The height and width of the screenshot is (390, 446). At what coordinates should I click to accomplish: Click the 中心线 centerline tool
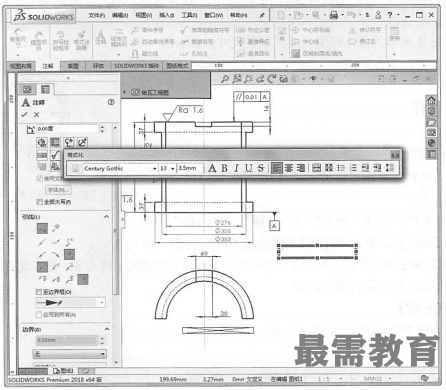(305, 42)
